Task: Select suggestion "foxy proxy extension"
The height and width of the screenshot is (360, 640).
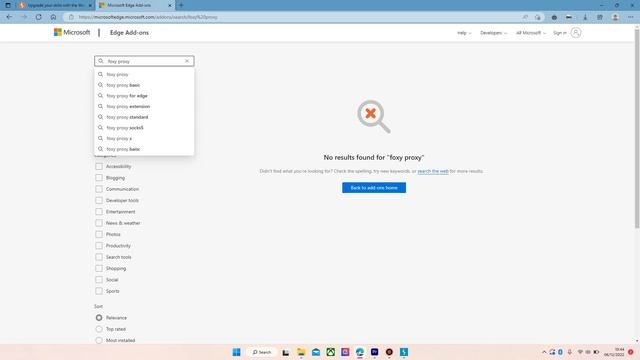Action: 144,106
